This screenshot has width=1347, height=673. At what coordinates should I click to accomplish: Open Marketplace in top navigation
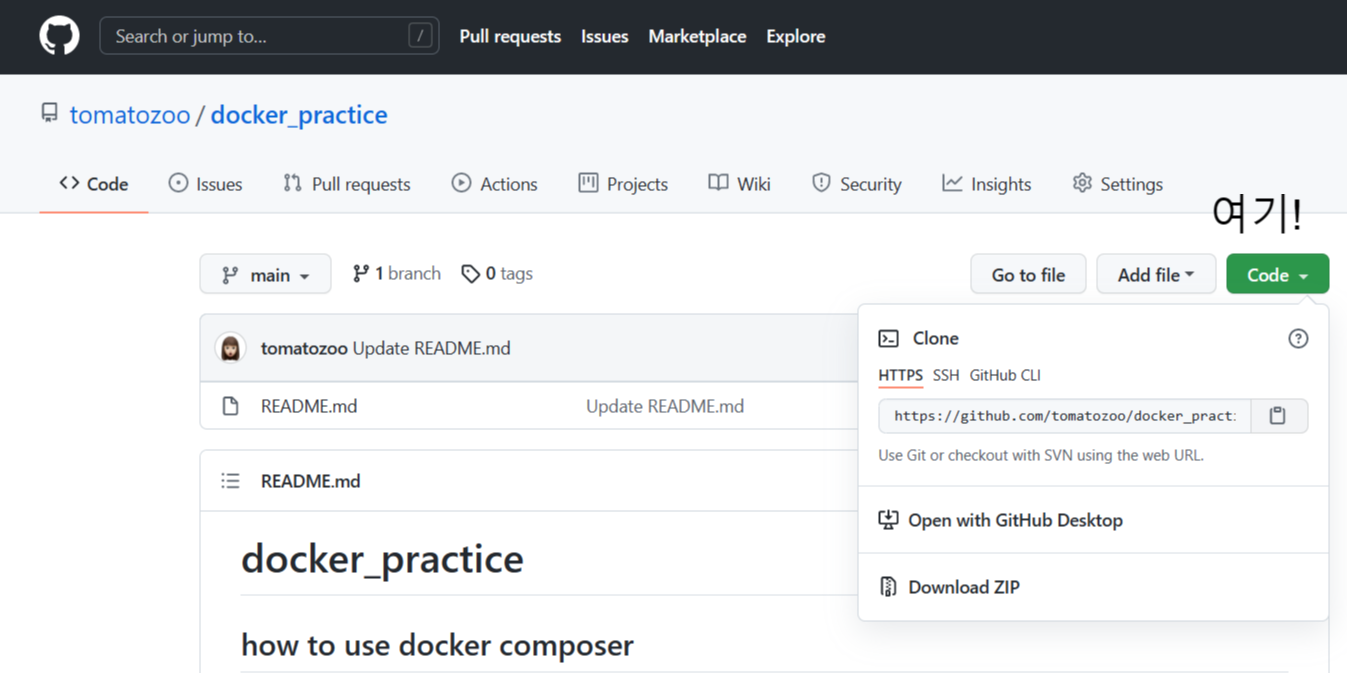pyautogui.click(x=697, y=36)
